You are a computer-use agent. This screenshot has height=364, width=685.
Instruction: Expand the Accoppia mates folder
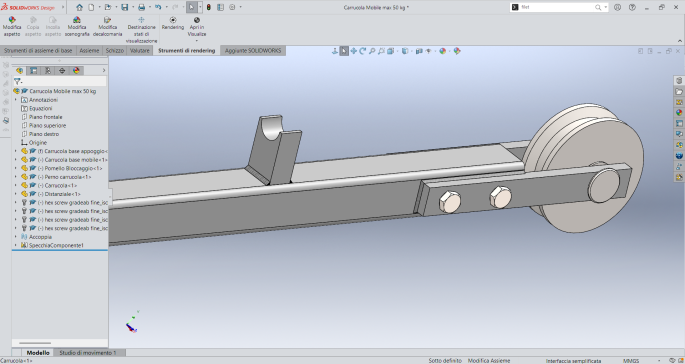[x=16, y=237]
